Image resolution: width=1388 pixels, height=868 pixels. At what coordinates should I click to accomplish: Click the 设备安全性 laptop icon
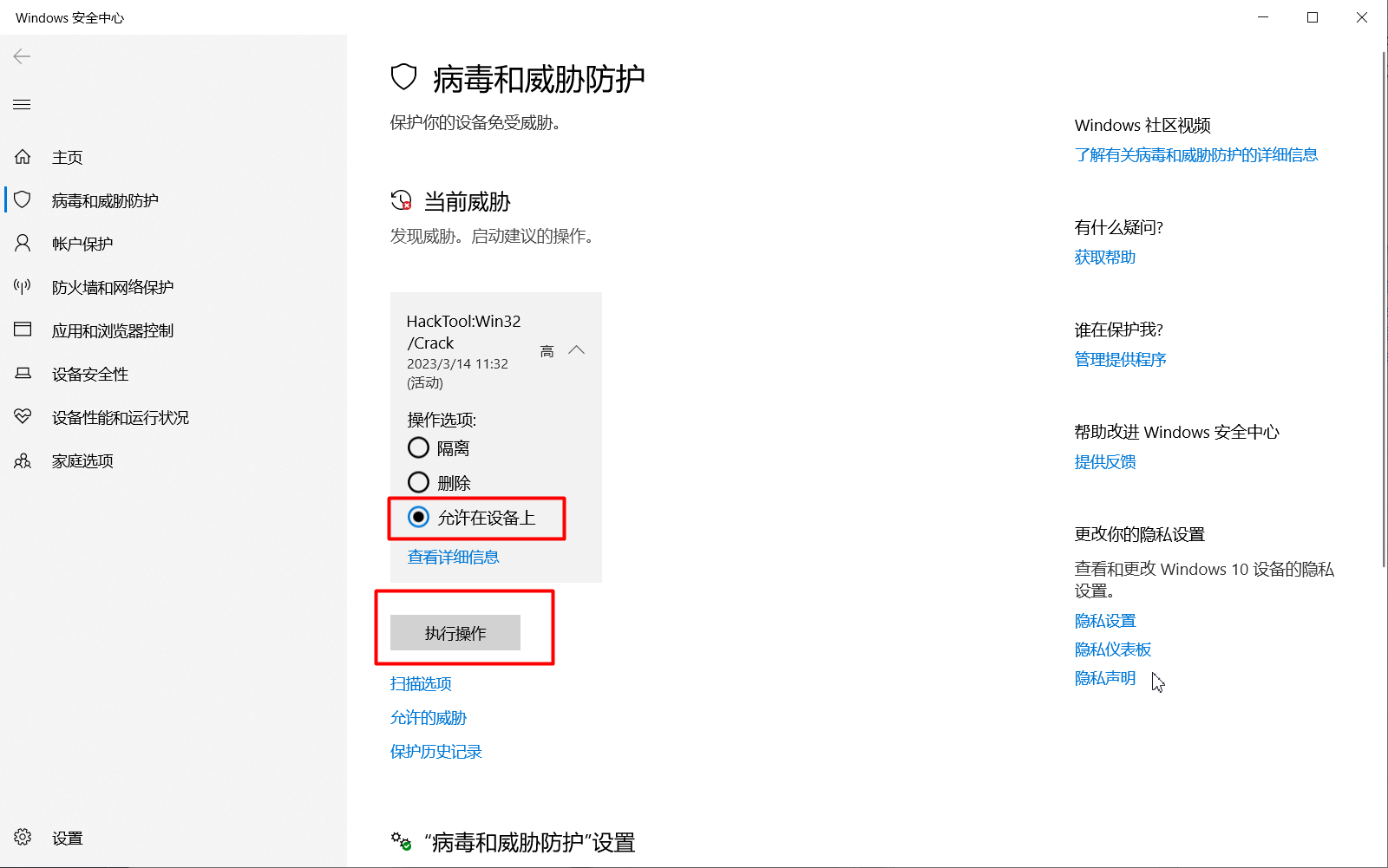tap(23, 374)
